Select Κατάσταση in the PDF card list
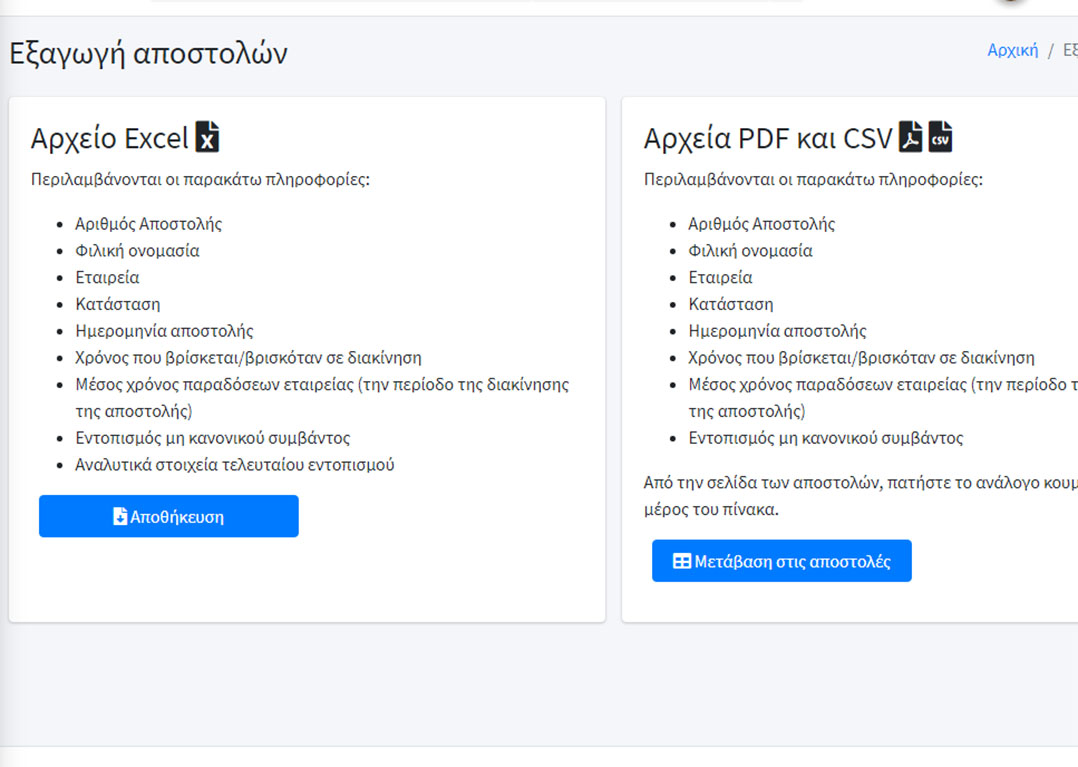Screen dimensions: 1078x767 pos(731,304)
